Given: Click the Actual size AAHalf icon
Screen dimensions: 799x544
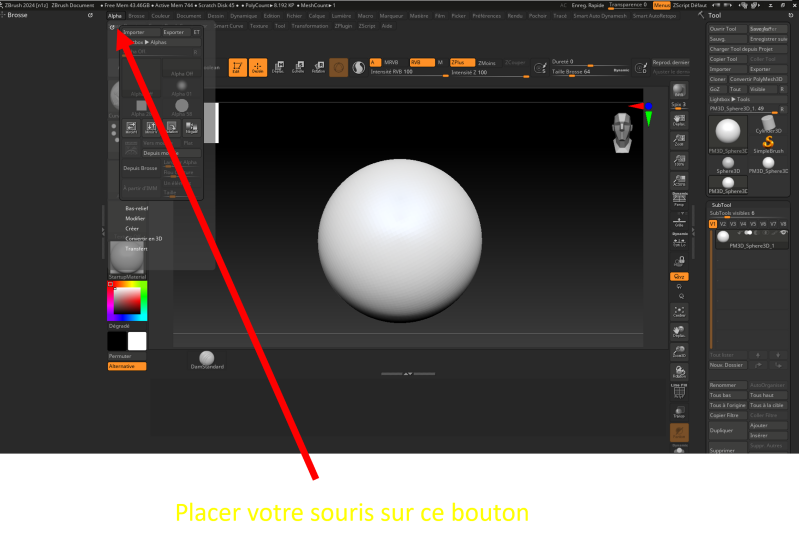Looking at the screenshot, I should click(x=679, y=180).
